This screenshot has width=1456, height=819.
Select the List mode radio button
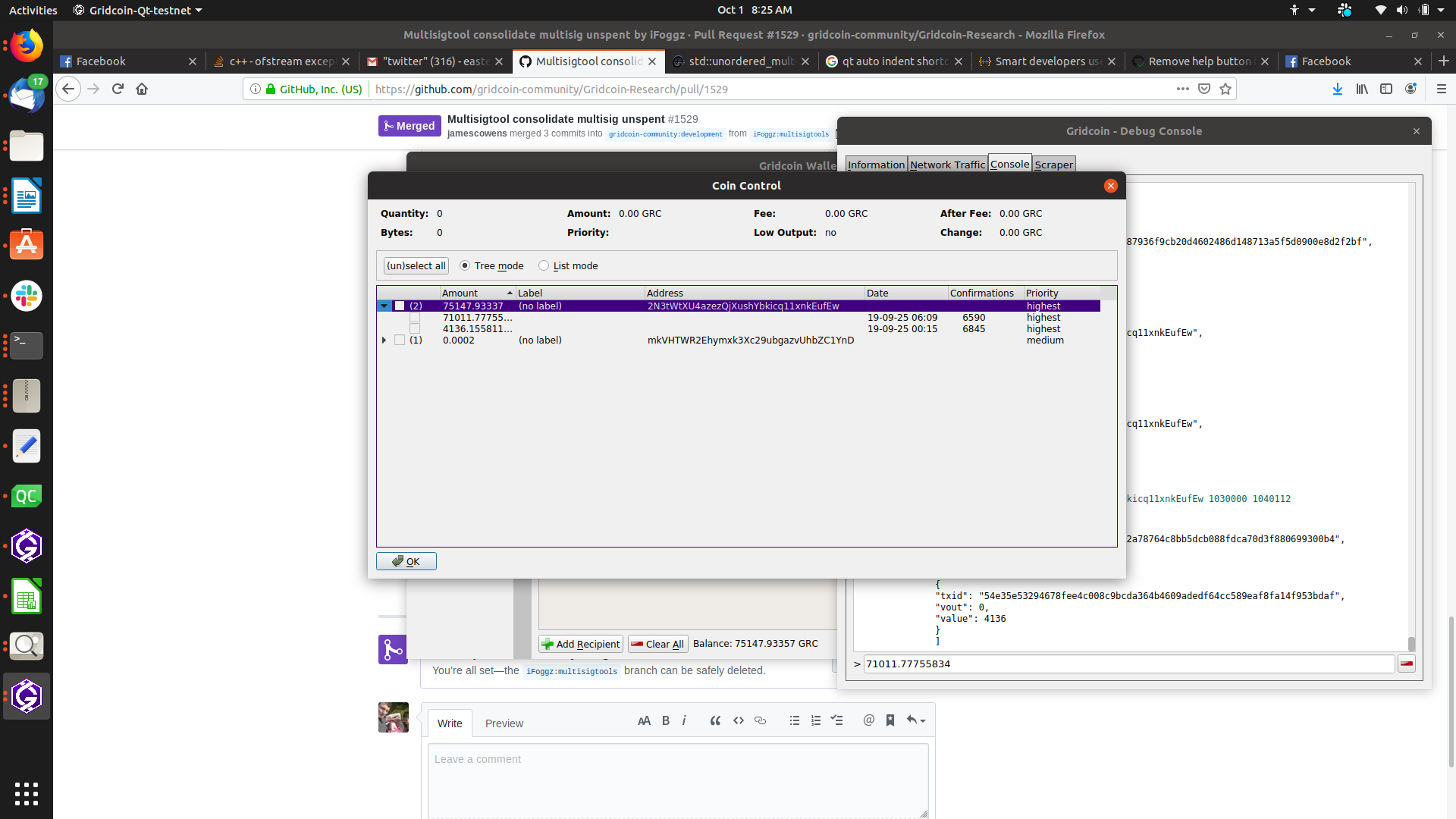[x=544, y=265]
